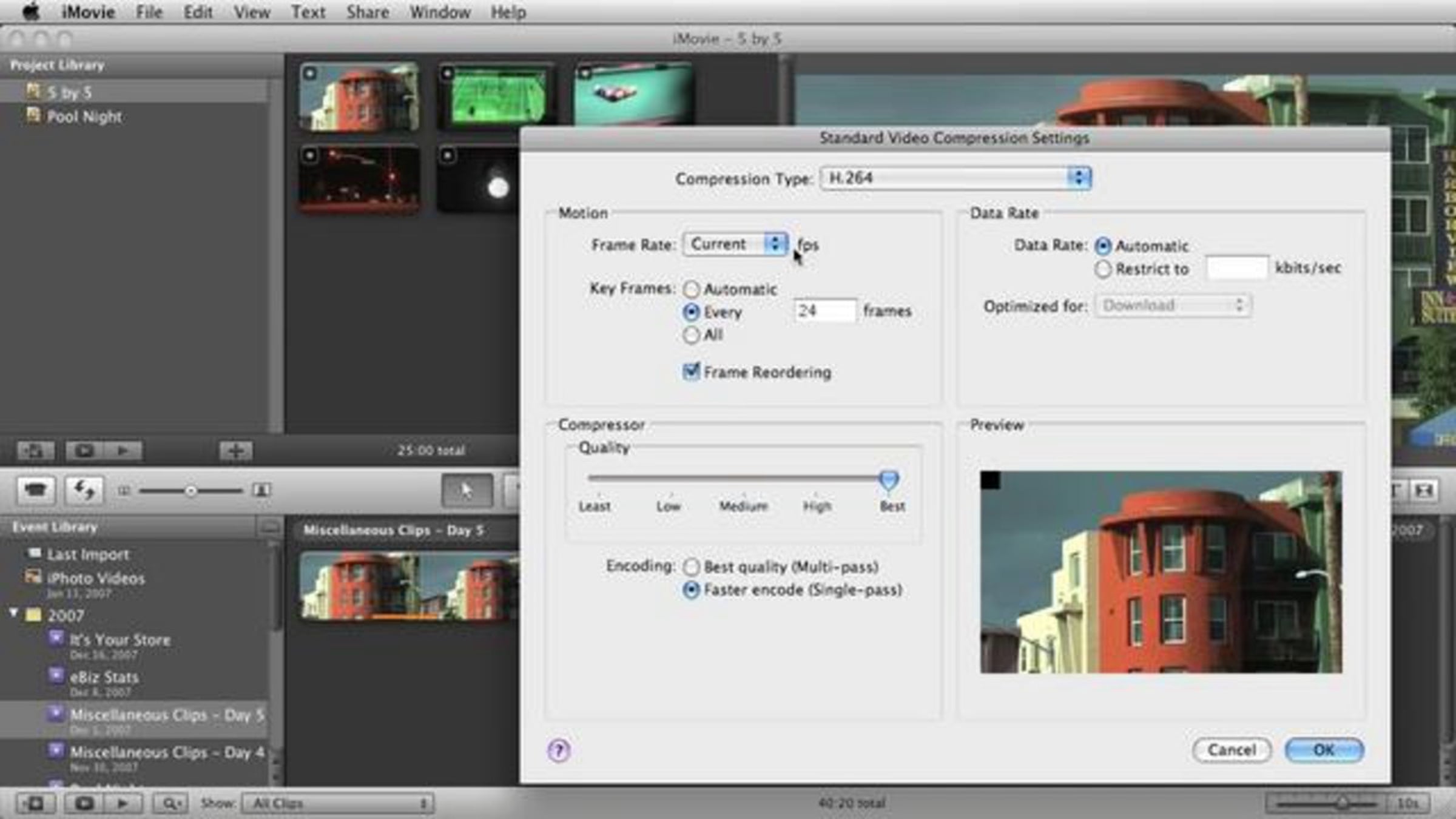Swap the Events and Projects panes
Image resolution: width=1456 pixels, height=819 pixels.
[83, 490]
